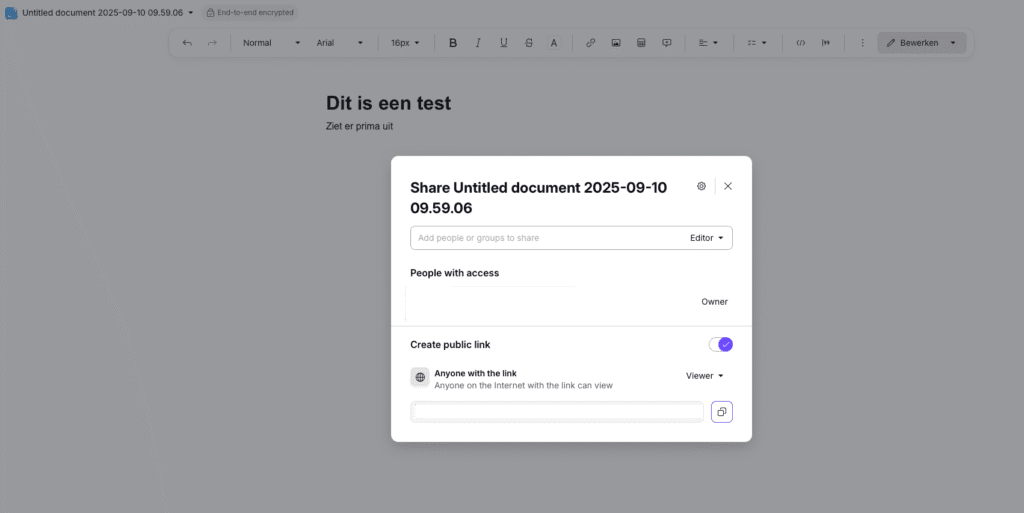This screenshot has height=513, width=1024.
Task: Insert a link using the toolbar
Action: click(x=590, y=43)
